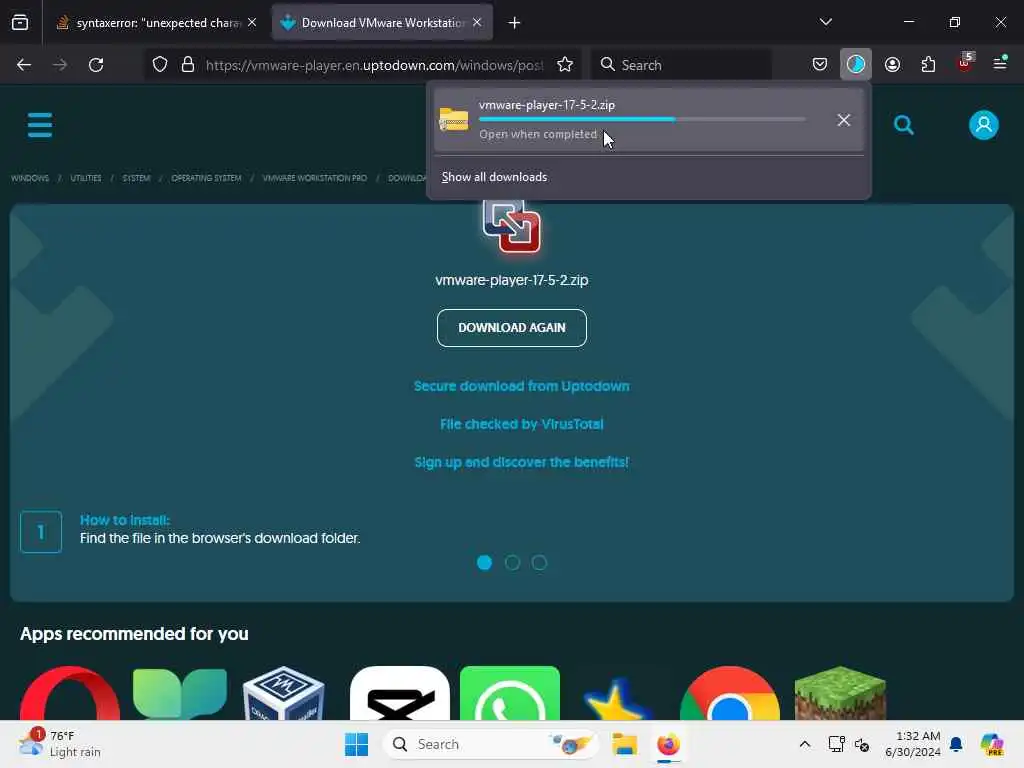
Task: Open the Firefox account icon
Action: 892,64
